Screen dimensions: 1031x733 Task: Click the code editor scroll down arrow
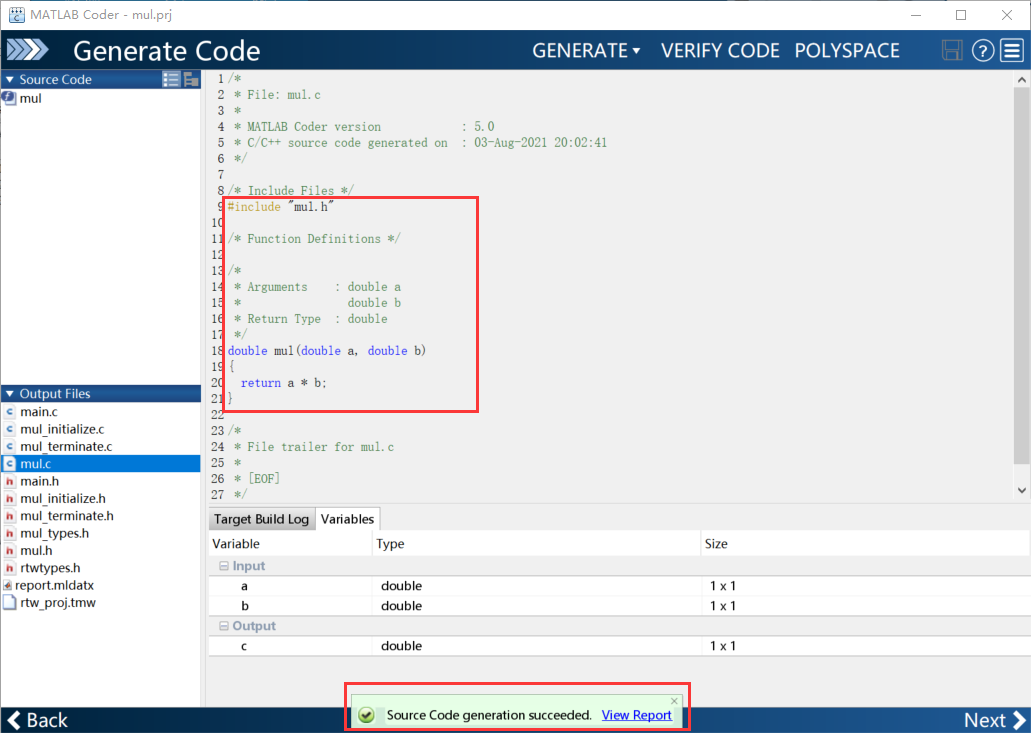click(1021, 490)
